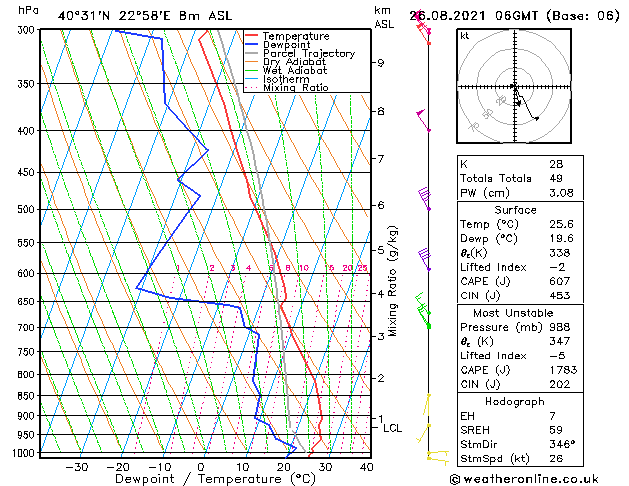629x486 pixels.
Task: Click the yellow wind barb near 850 hPa
Action: pos(427,405)
